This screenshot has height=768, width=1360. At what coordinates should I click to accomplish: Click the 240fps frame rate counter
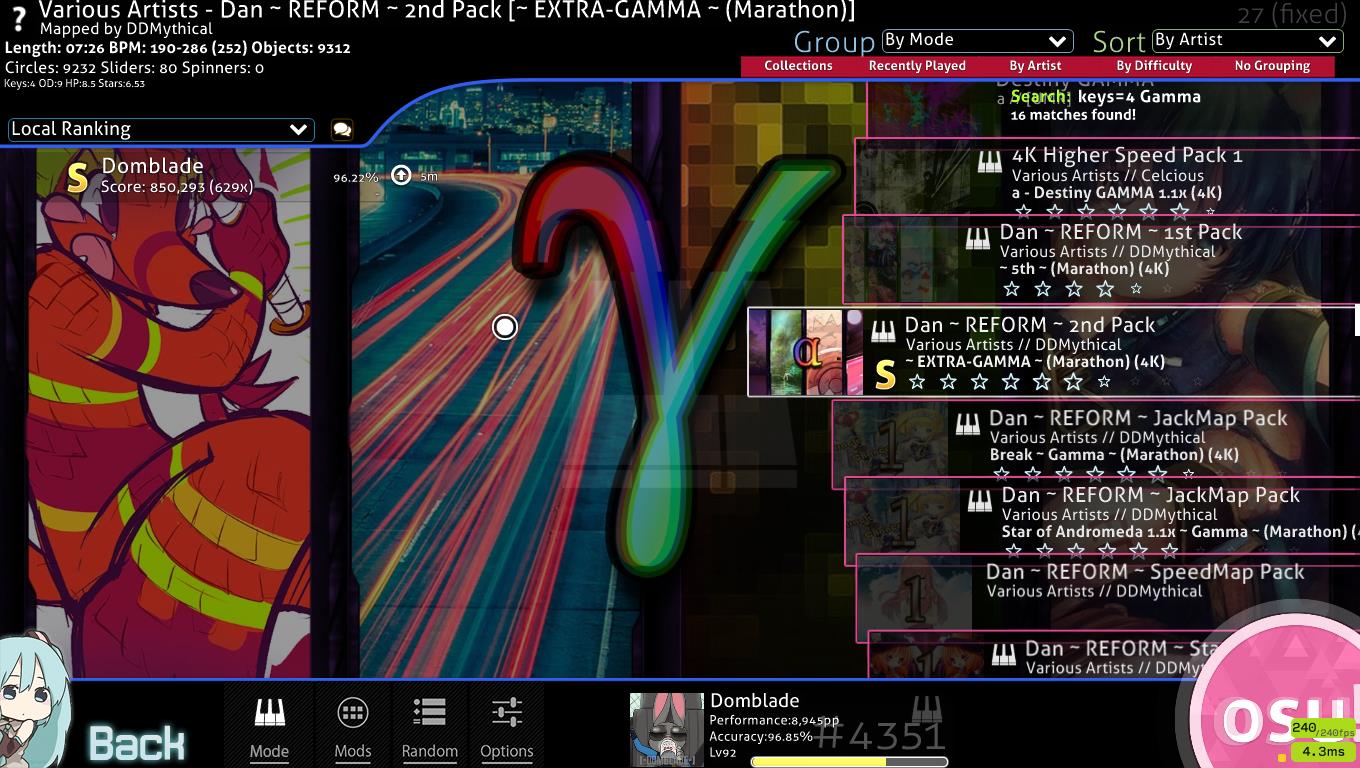coord(1322,729)
